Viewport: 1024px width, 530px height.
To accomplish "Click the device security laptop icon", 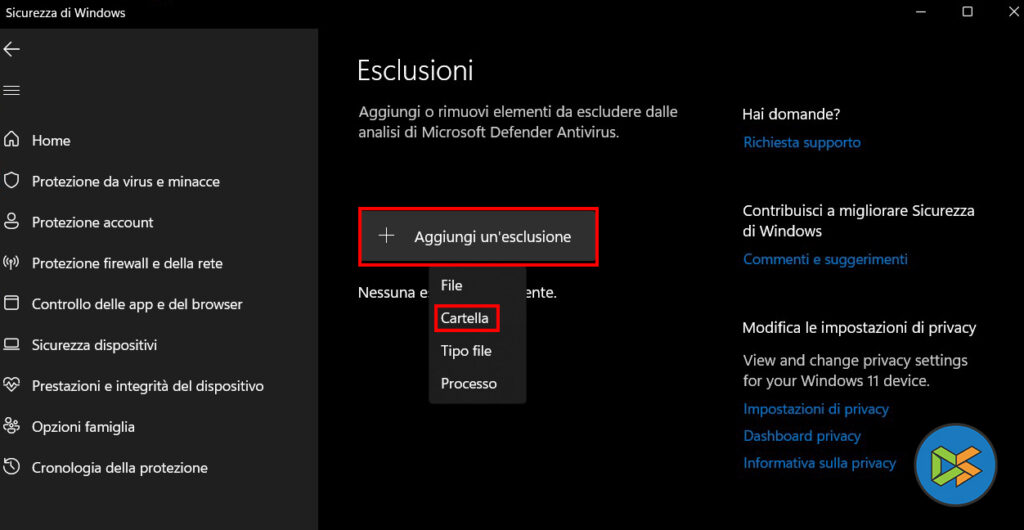I will coord(12,345).
